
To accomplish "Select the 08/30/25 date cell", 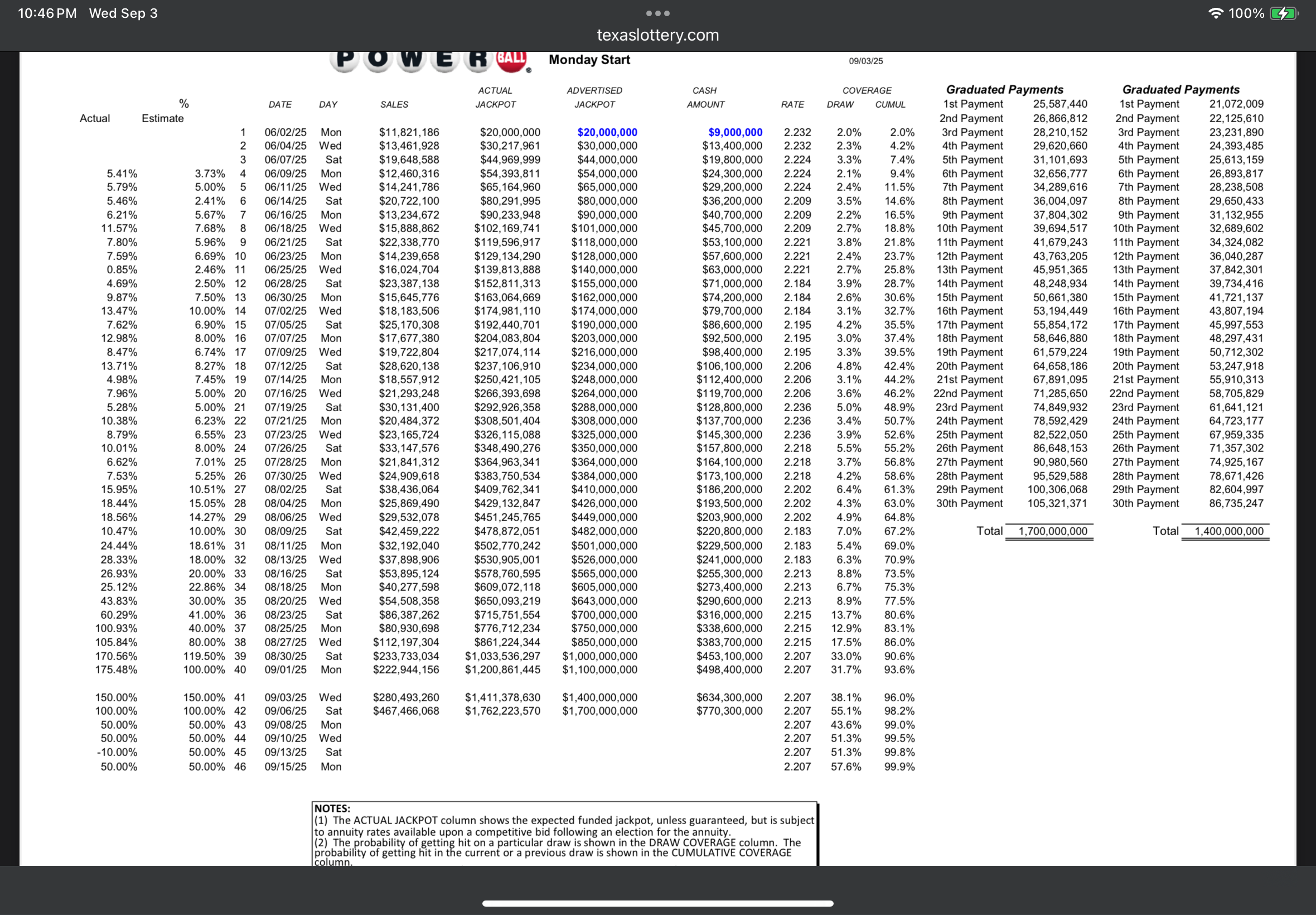I will [x=286, y=657].
